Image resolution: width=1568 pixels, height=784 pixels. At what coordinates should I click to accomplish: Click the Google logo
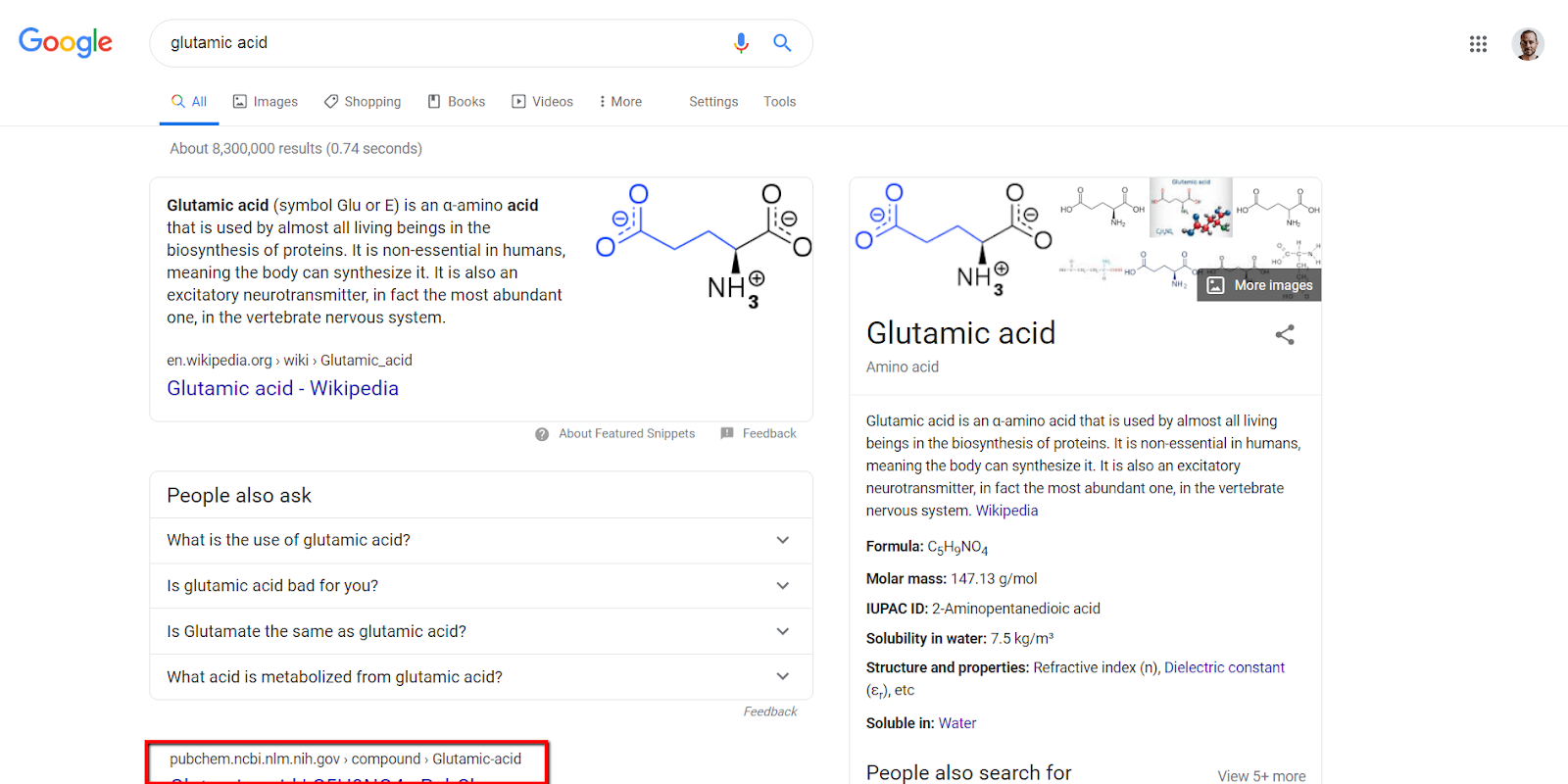tap(66, 42)
